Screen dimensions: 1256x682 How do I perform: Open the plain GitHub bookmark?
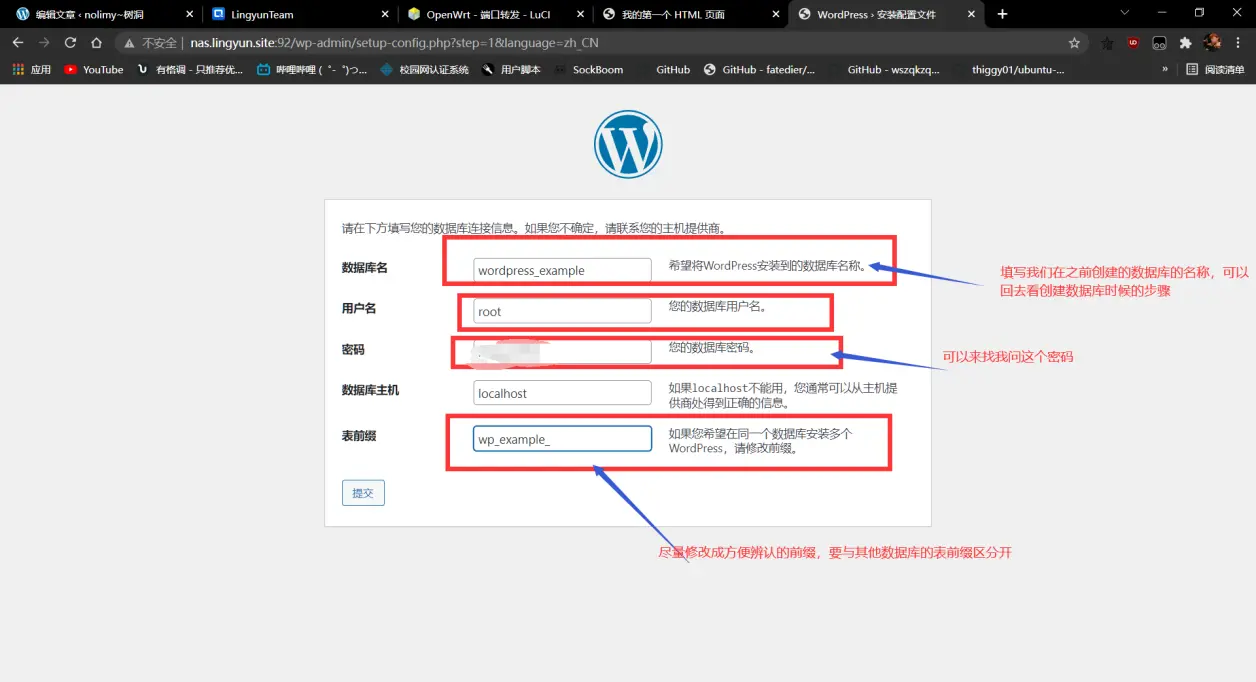click(663, 70)
